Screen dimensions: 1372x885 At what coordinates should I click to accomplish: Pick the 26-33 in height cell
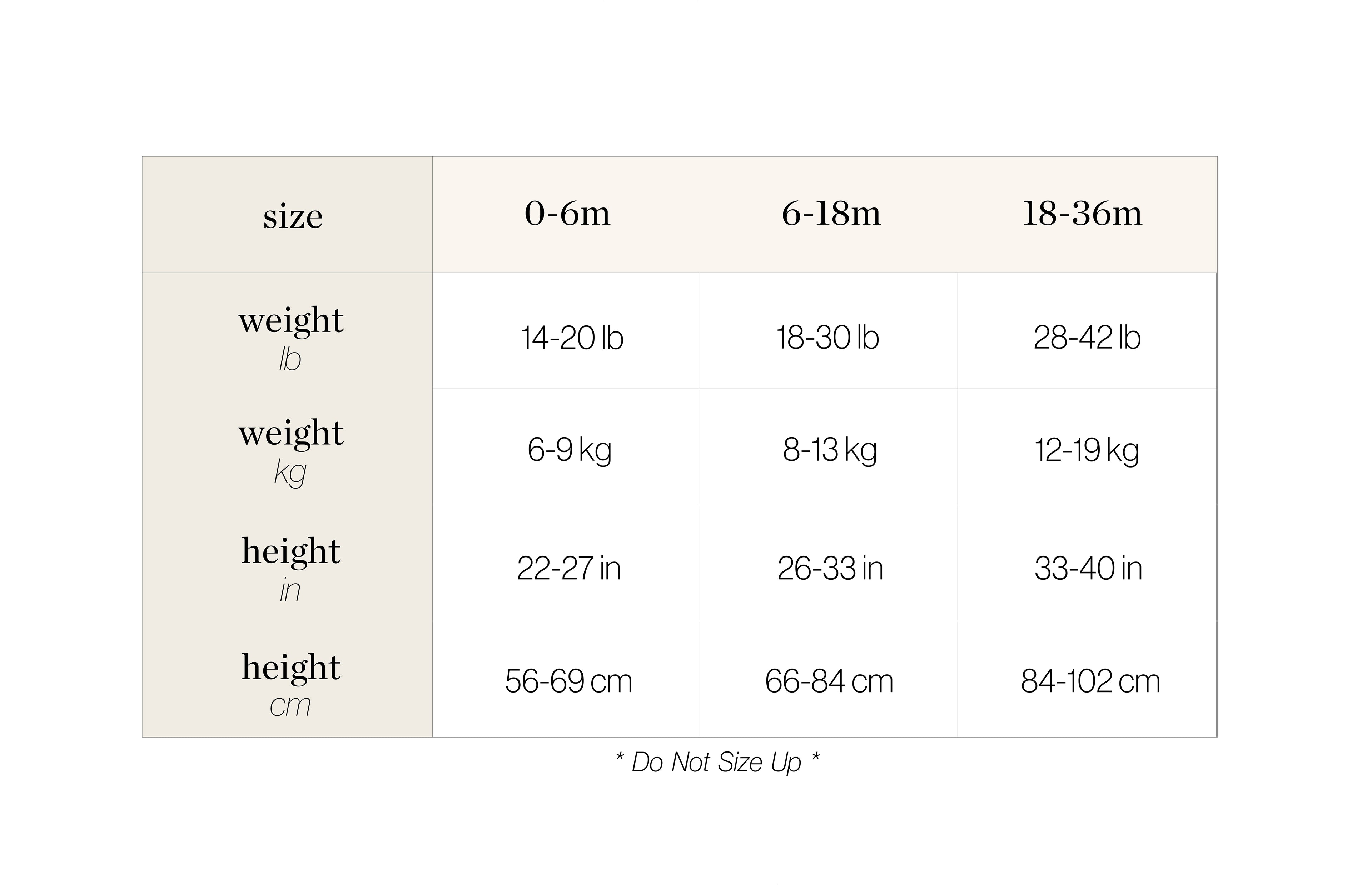pos(830,568)
